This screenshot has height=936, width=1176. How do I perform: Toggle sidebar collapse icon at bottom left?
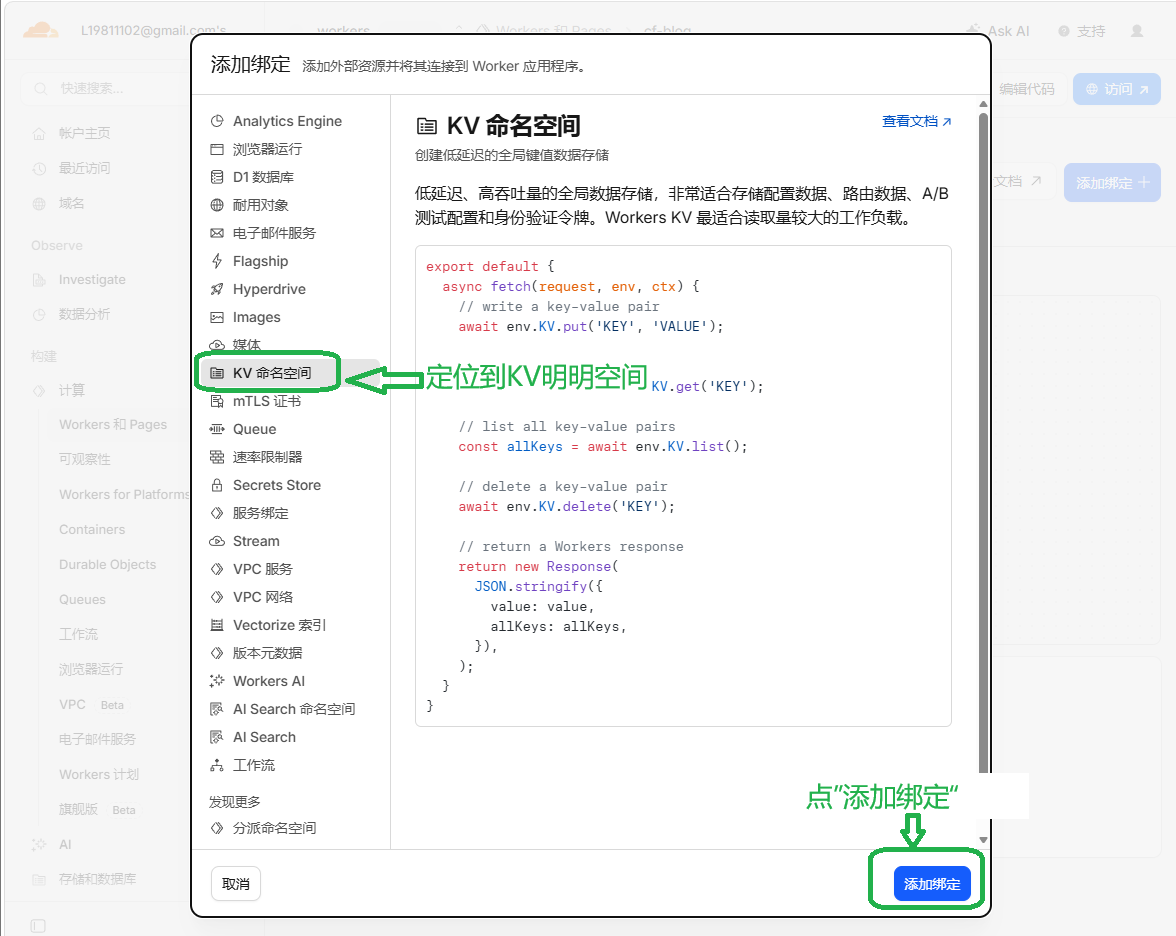point(38,926)
